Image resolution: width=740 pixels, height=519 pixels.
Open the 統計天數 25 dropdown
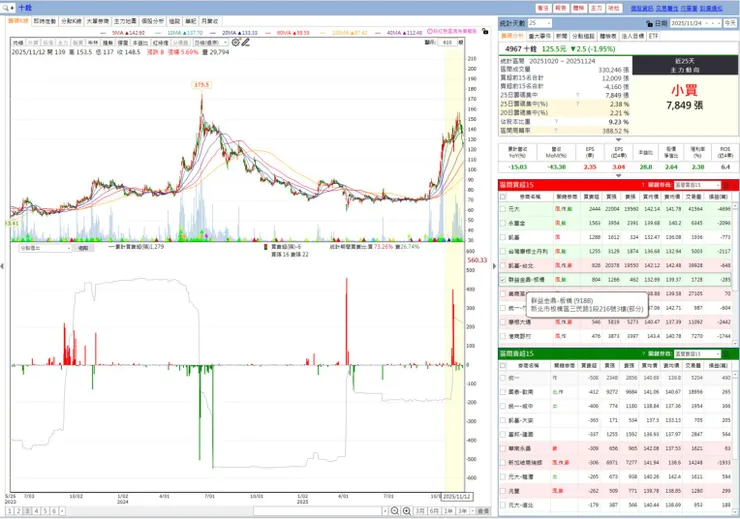(539, 23)
